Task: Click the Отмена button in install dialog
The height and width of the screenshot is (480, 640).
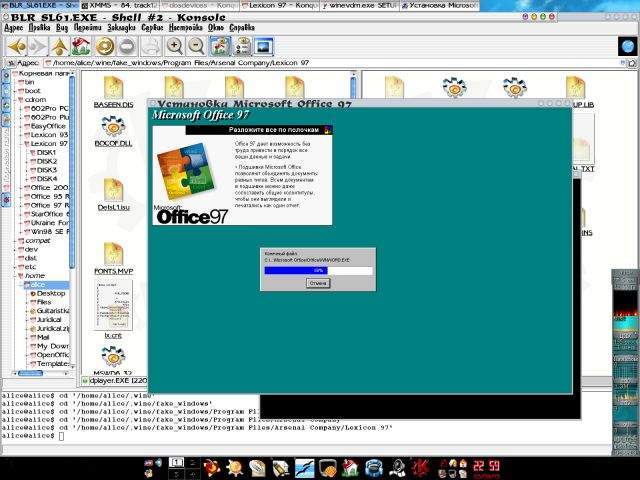Action: (x=318, y=283)
